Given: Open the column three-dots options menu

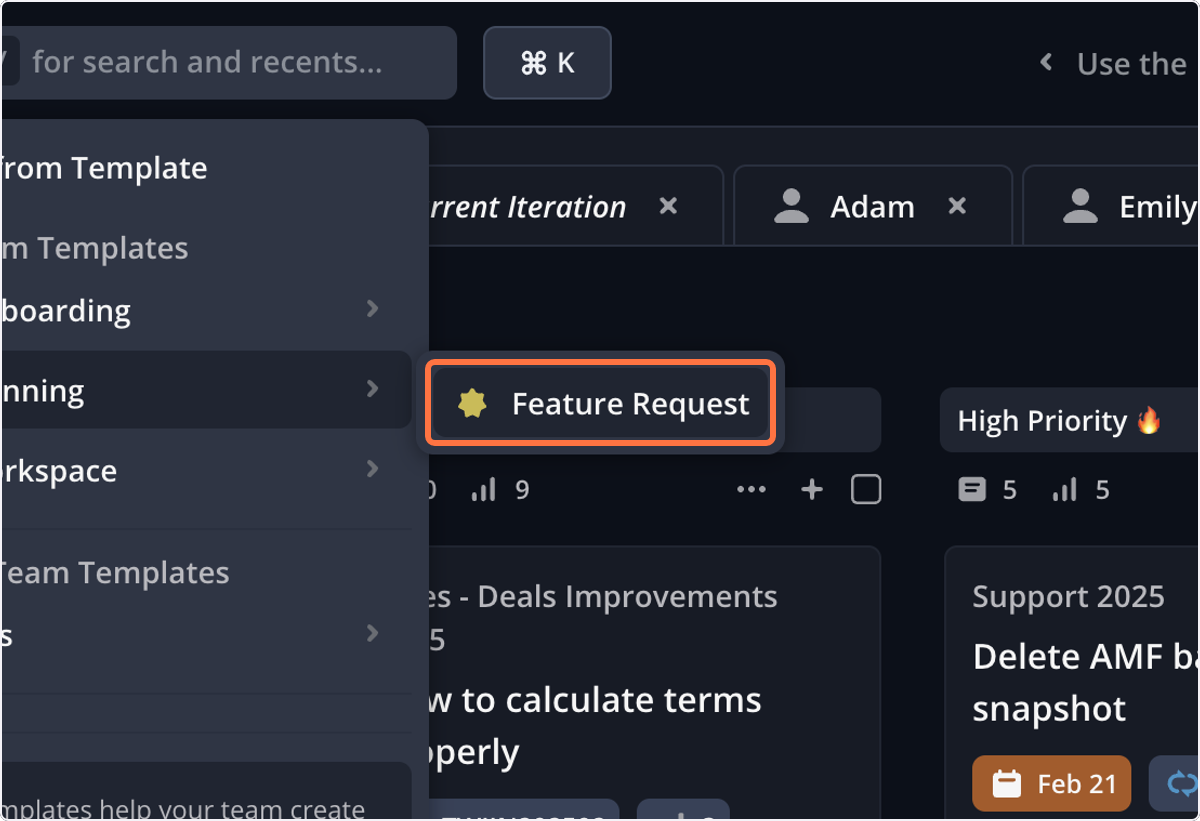Looking at the screenshot, I should (751, 490).
